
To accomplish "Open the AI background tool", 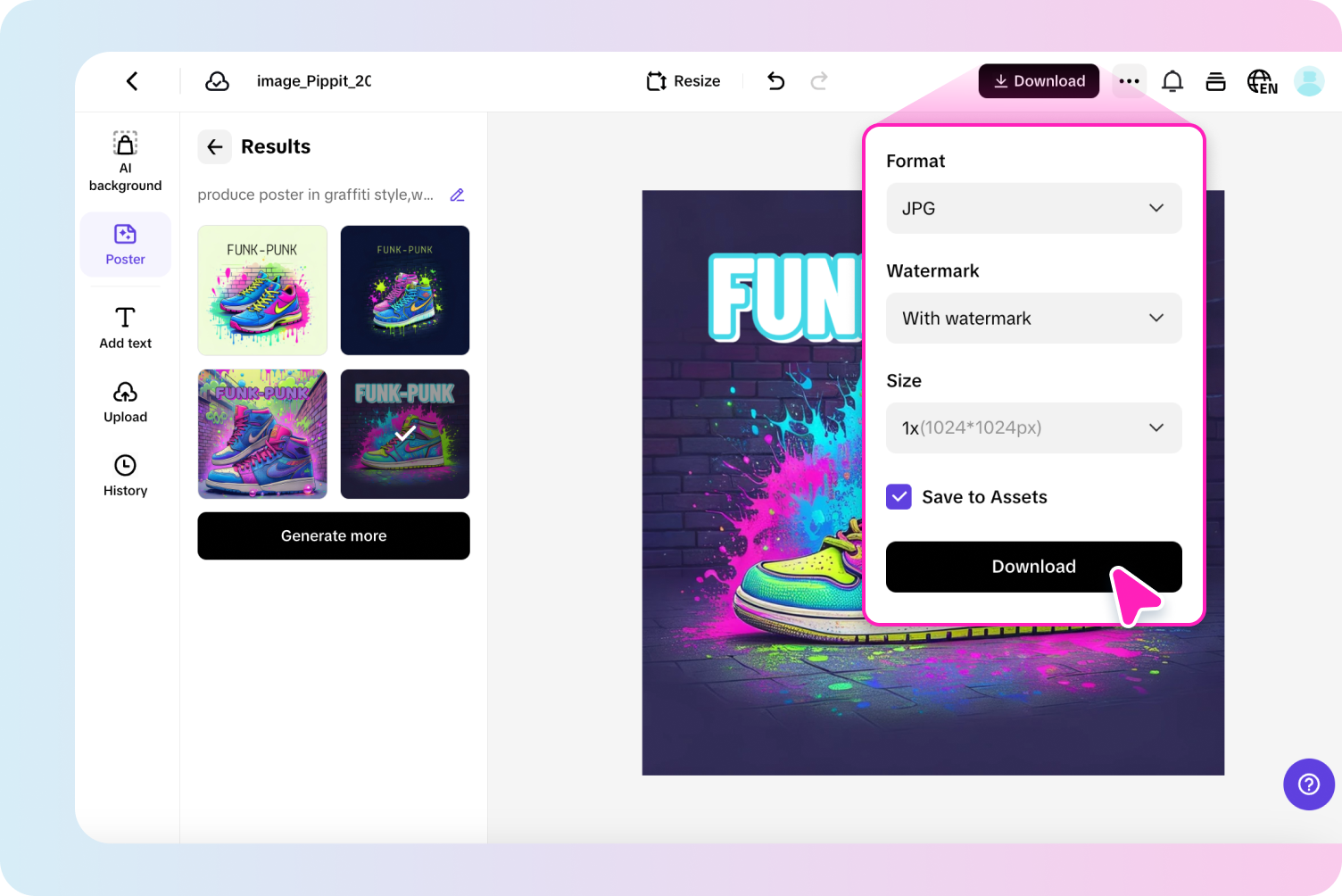I will [x=125, y=161].
